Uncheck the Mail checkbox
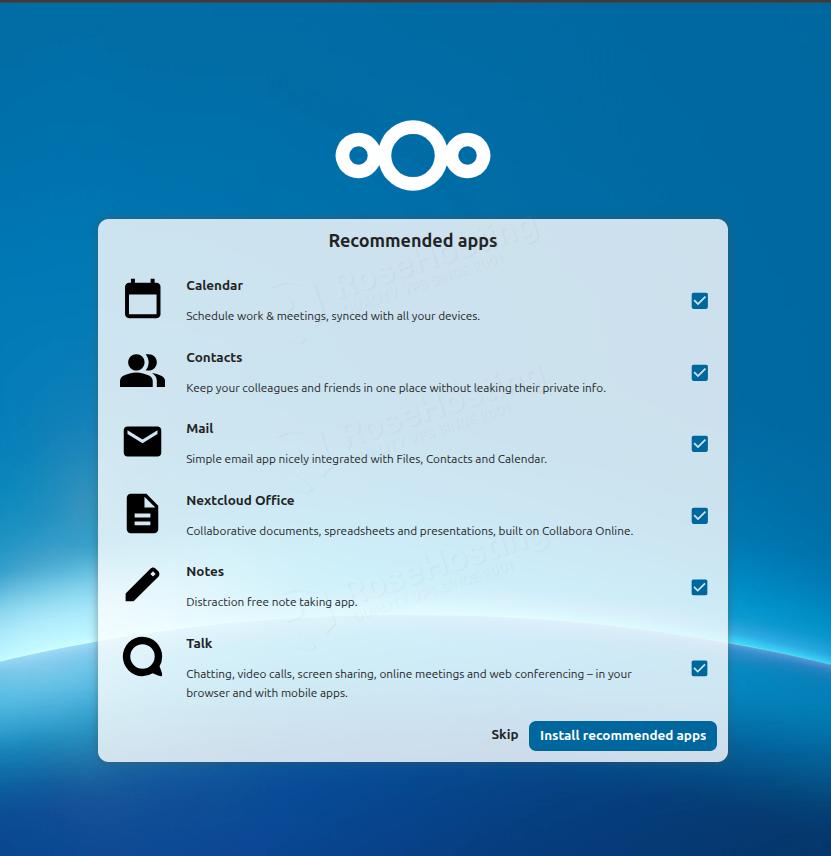 699,444
